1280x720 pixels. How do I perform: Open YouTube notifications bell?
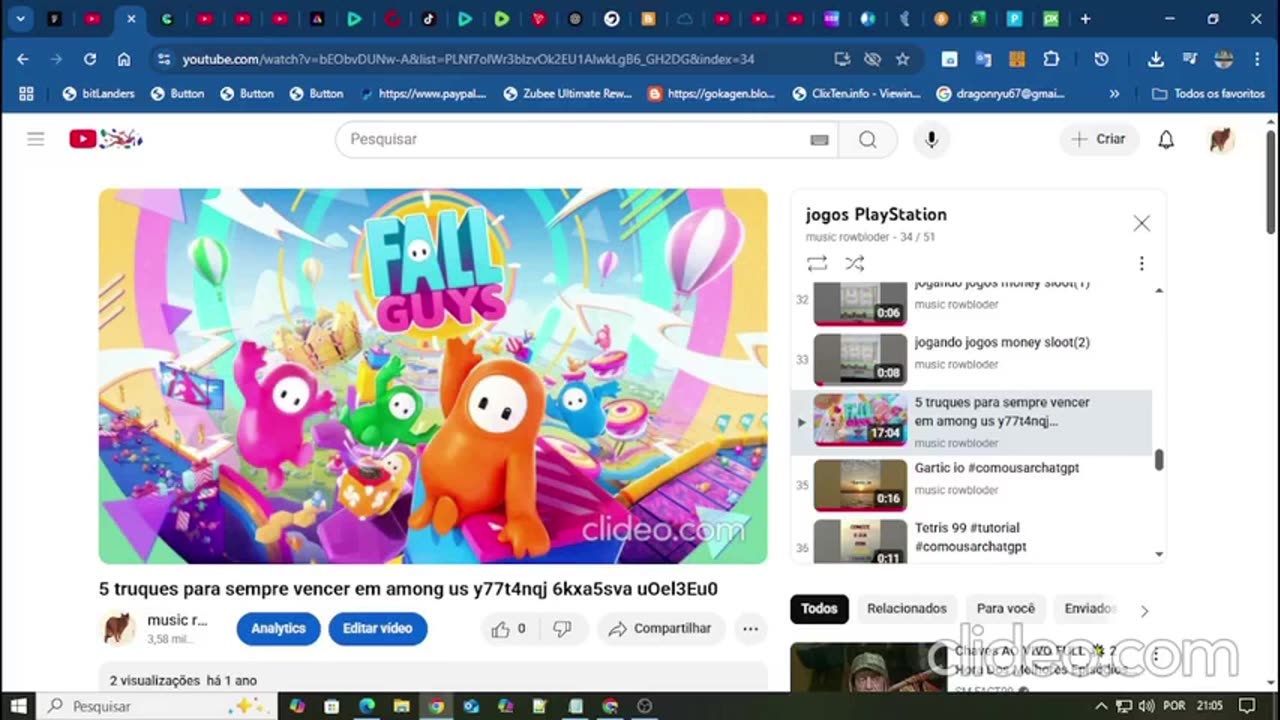(1166, 140)
